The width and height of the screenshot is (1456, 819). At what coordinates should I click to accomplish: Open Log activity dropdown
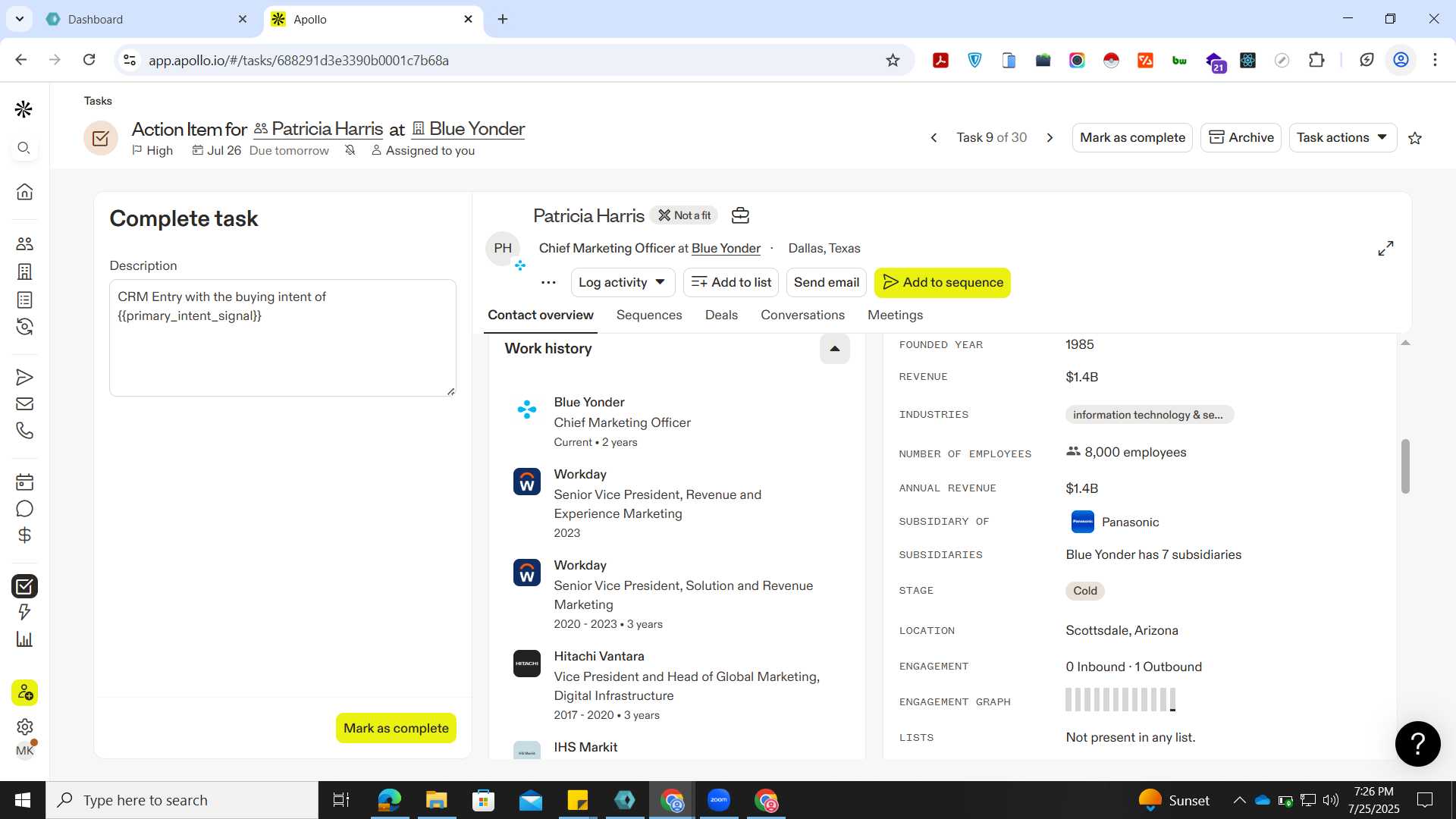pos(622,283)
